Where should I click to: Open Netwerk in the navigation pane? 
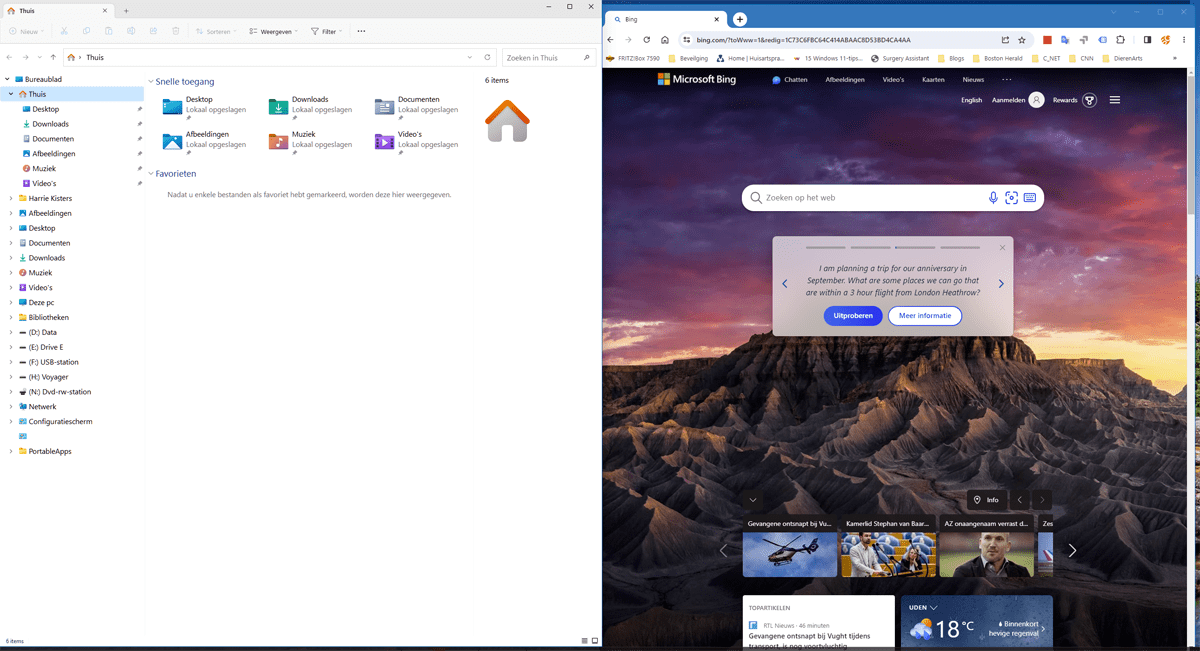point(43,407)
